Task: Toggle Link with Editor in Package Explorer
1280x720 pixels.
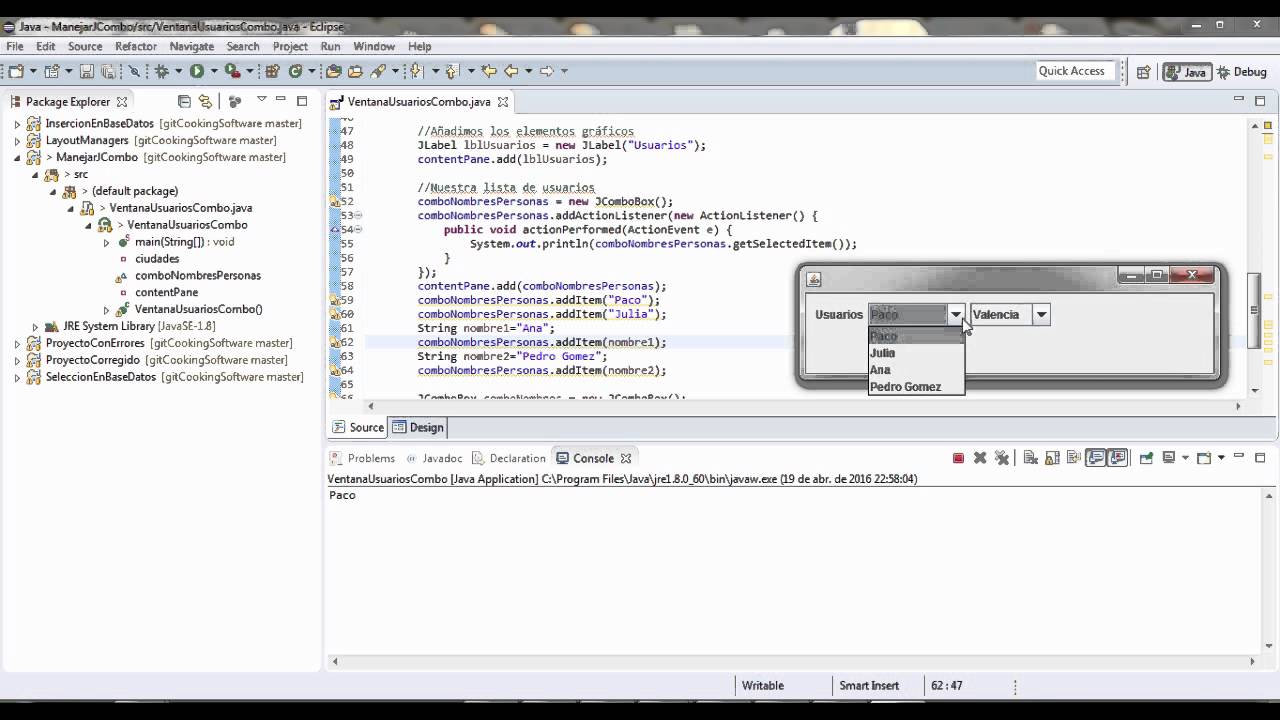Action: coord(205,101)
